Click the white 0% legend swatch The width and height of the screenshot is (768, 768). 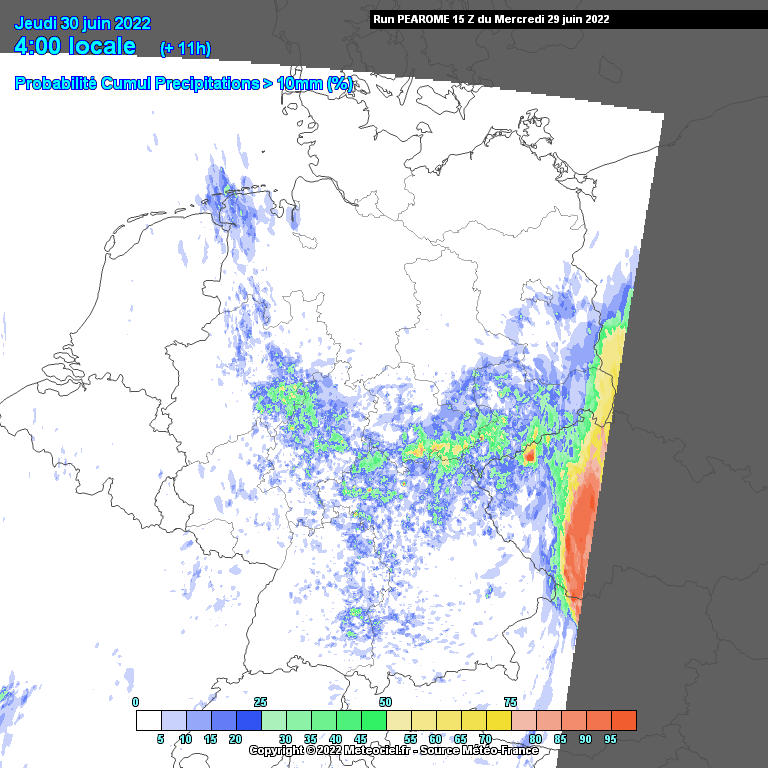148,720
